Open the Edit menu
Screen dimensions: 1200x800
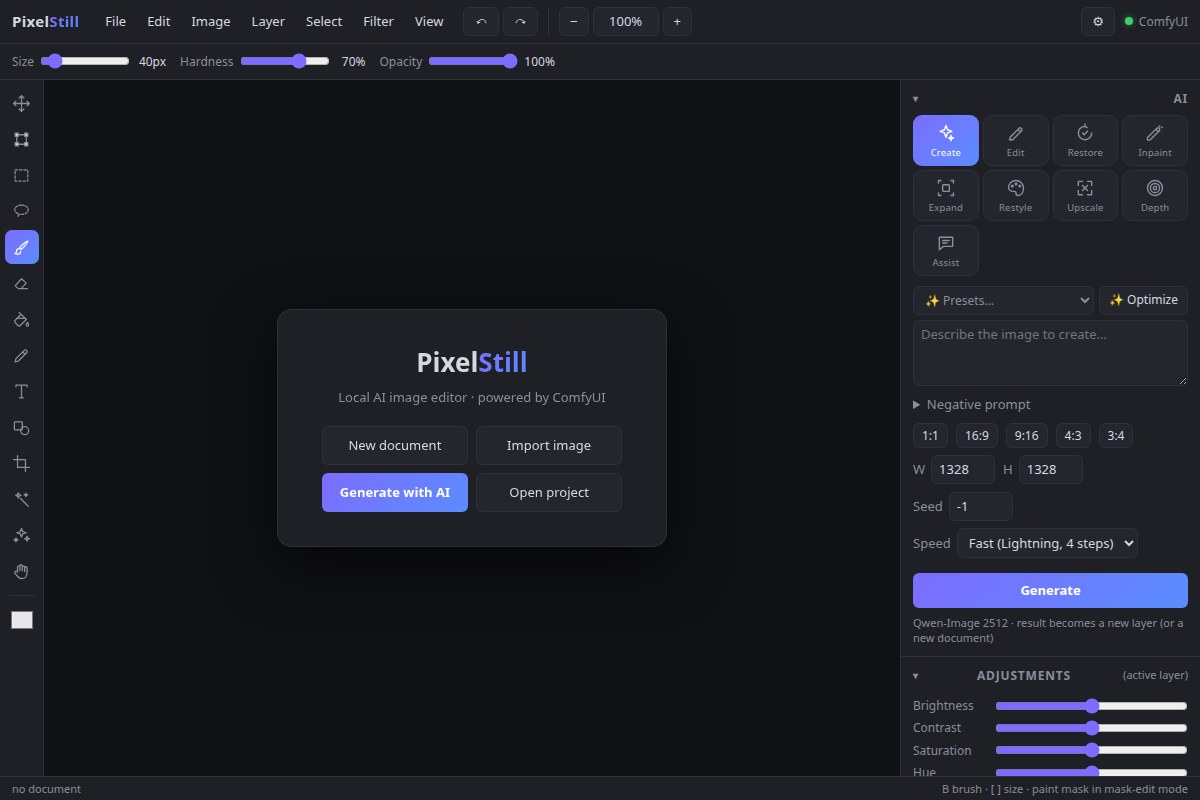click(x=159, y=21)
